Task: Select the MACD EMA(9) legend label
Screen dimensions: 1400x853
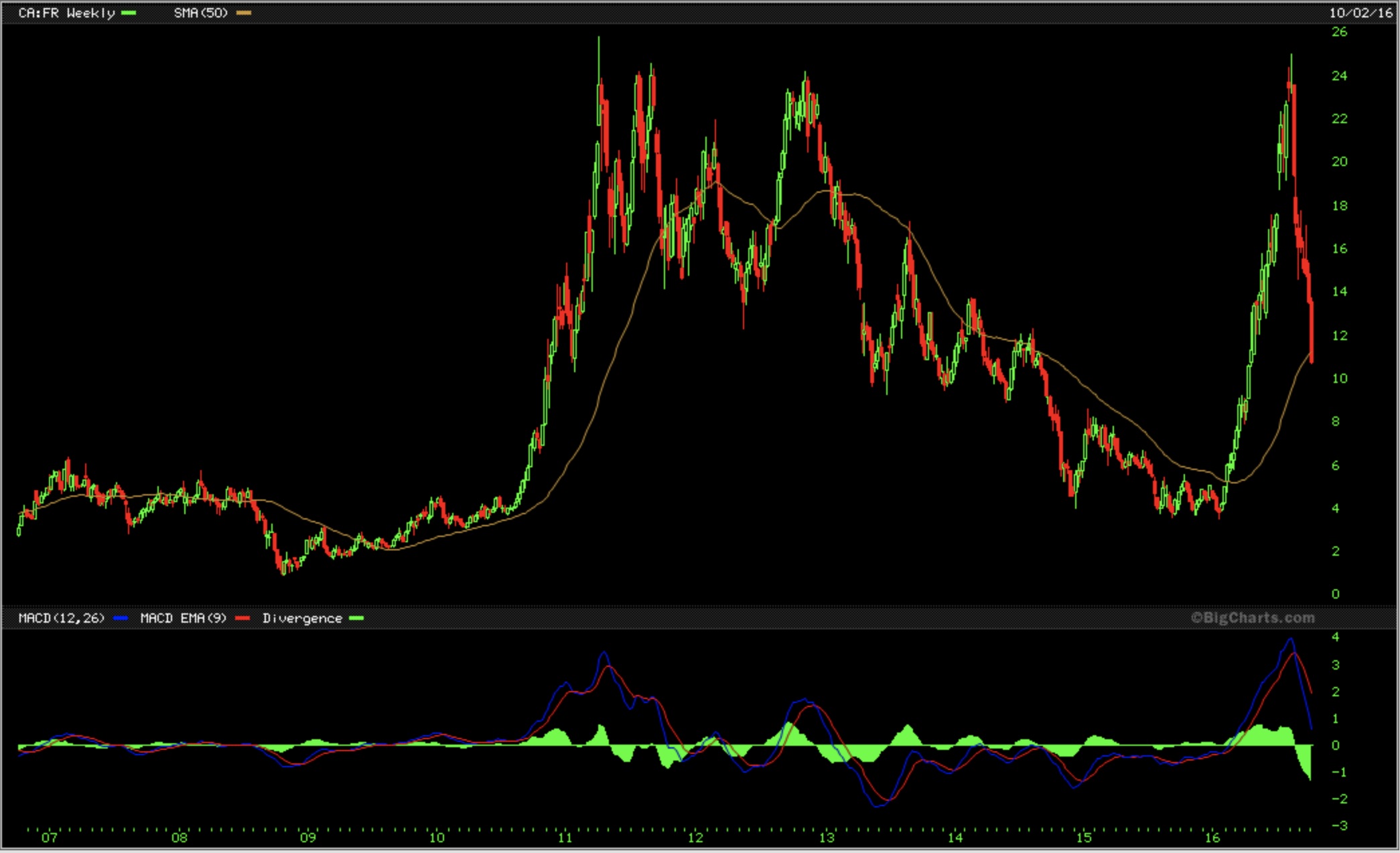Action: pos(183,618)
